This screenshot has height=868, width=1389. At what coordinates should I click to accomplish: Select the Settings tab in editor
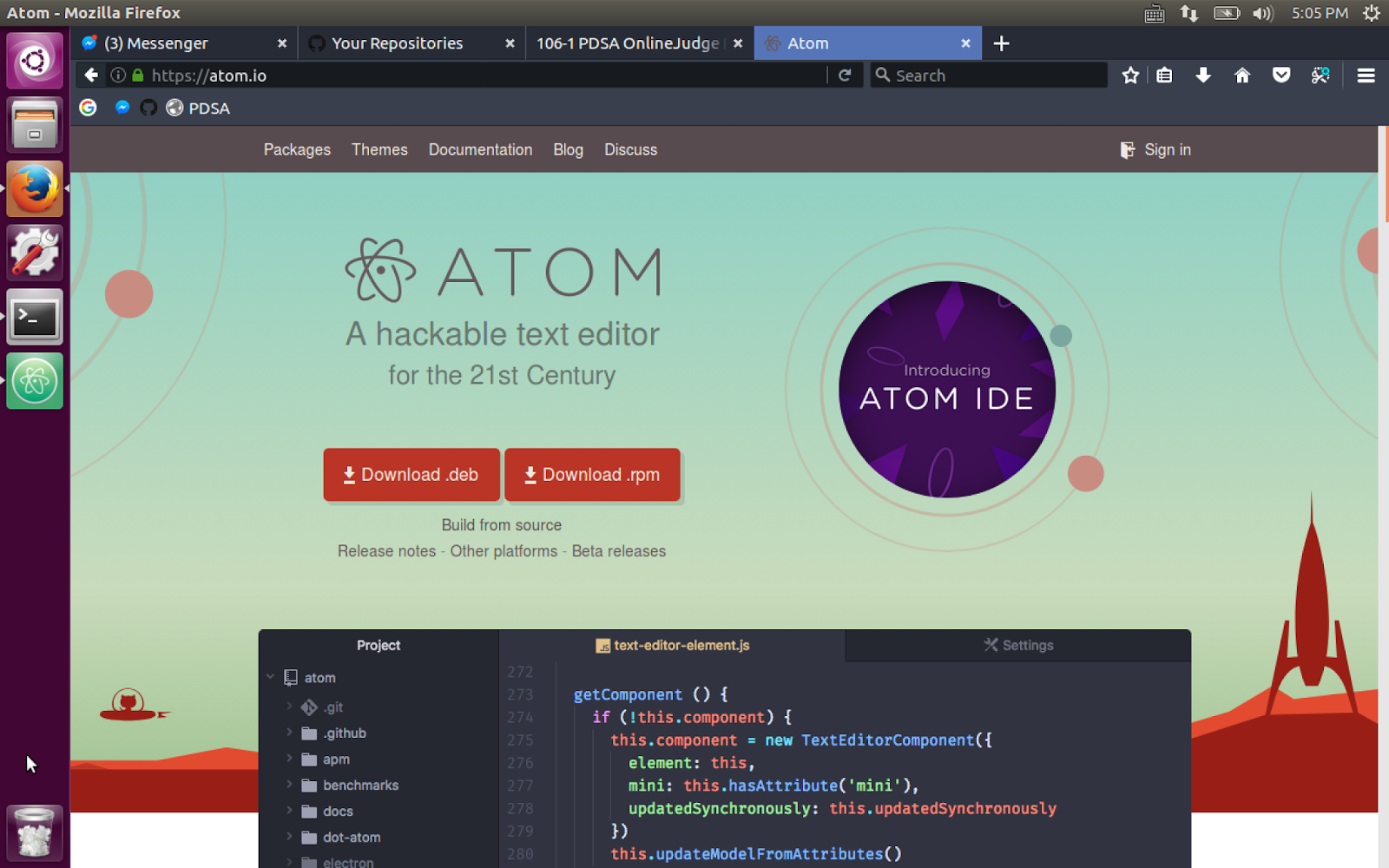pos(1018,645)
